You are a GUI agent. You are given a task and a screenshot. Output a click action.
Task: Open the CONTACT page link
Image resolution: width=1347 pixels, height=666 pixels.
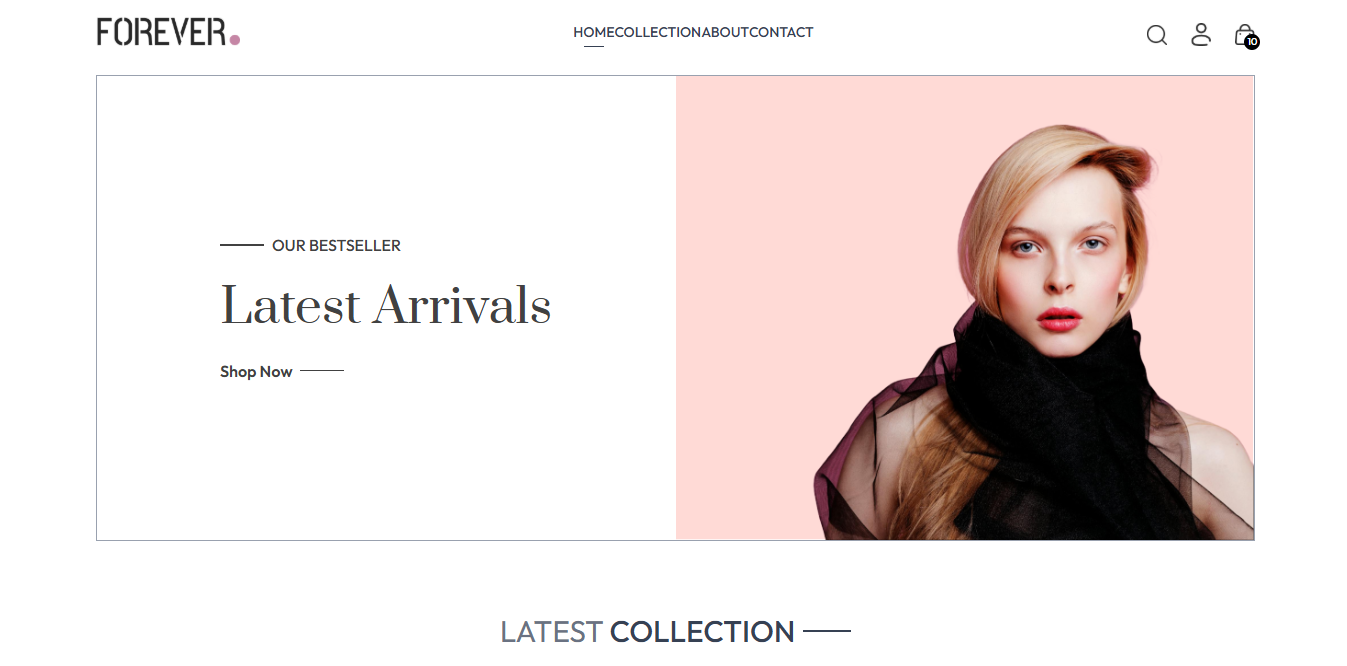781,32
